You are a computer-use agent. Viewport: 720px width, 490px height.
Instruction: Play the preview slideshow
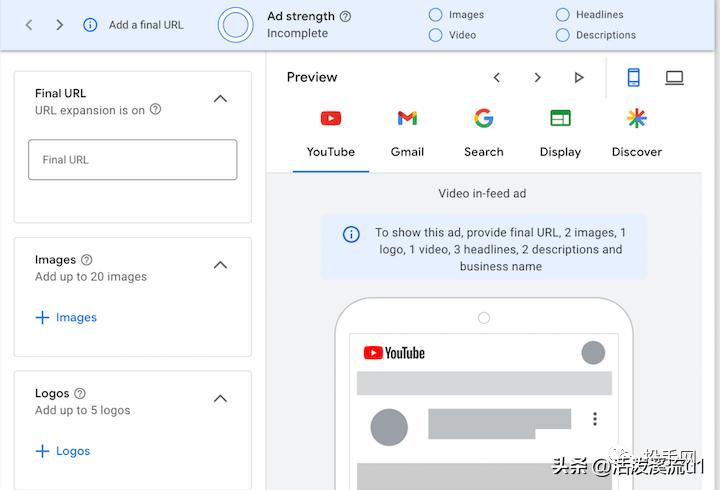tap(579, 77)
